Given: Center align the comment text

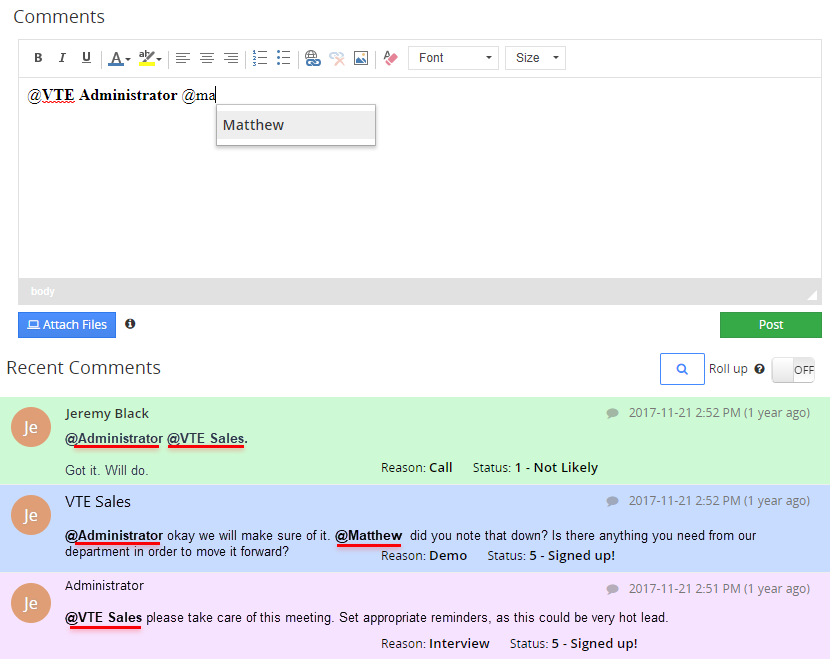Looking at the screenshot, I should click(x=207, y=58).
